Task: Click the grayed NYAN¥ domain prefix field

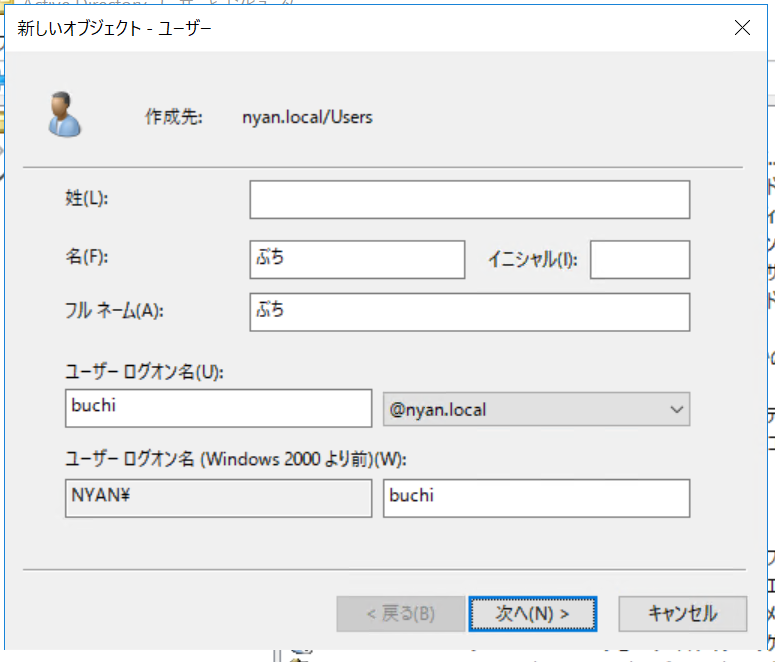Action: click(x=217, y=498)
